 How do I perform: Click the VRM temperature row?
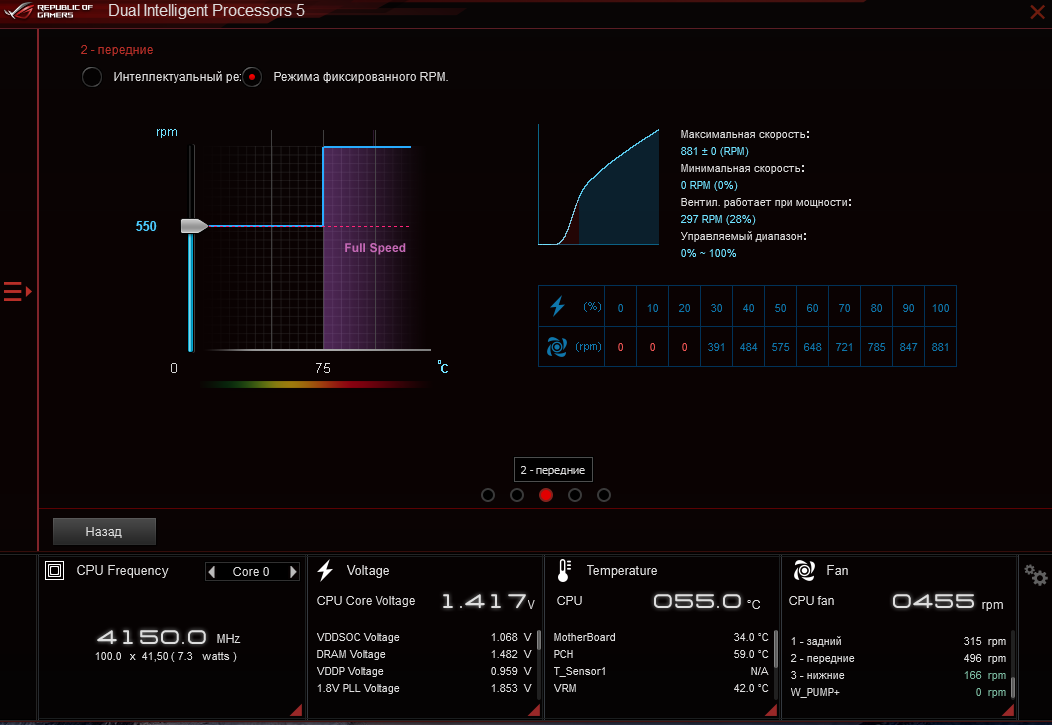point(661,688)
